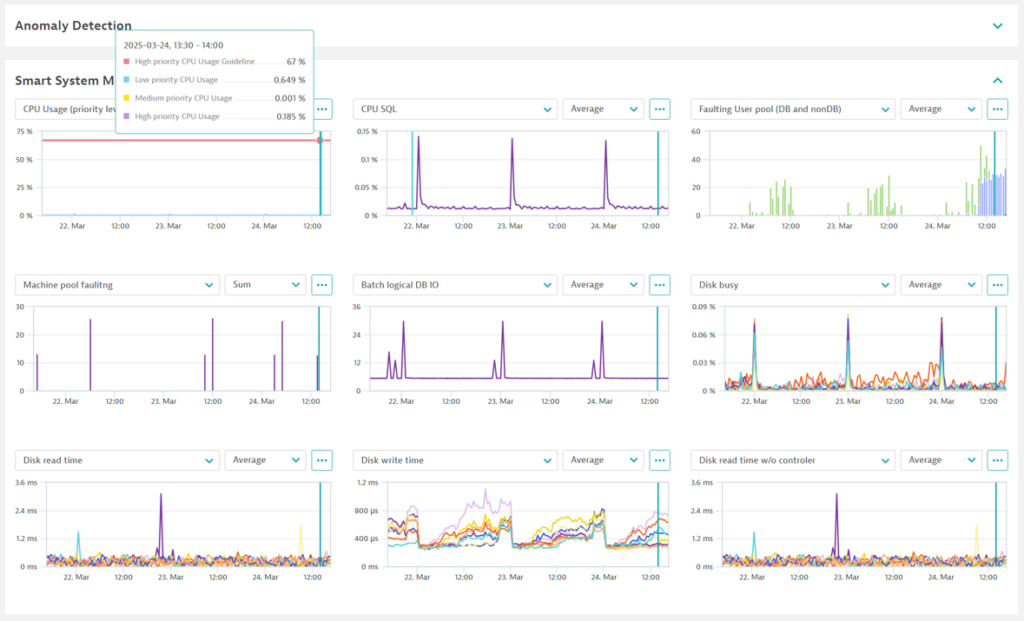Open the Disk busy chart's three-dot menu

tap(997, 285)
